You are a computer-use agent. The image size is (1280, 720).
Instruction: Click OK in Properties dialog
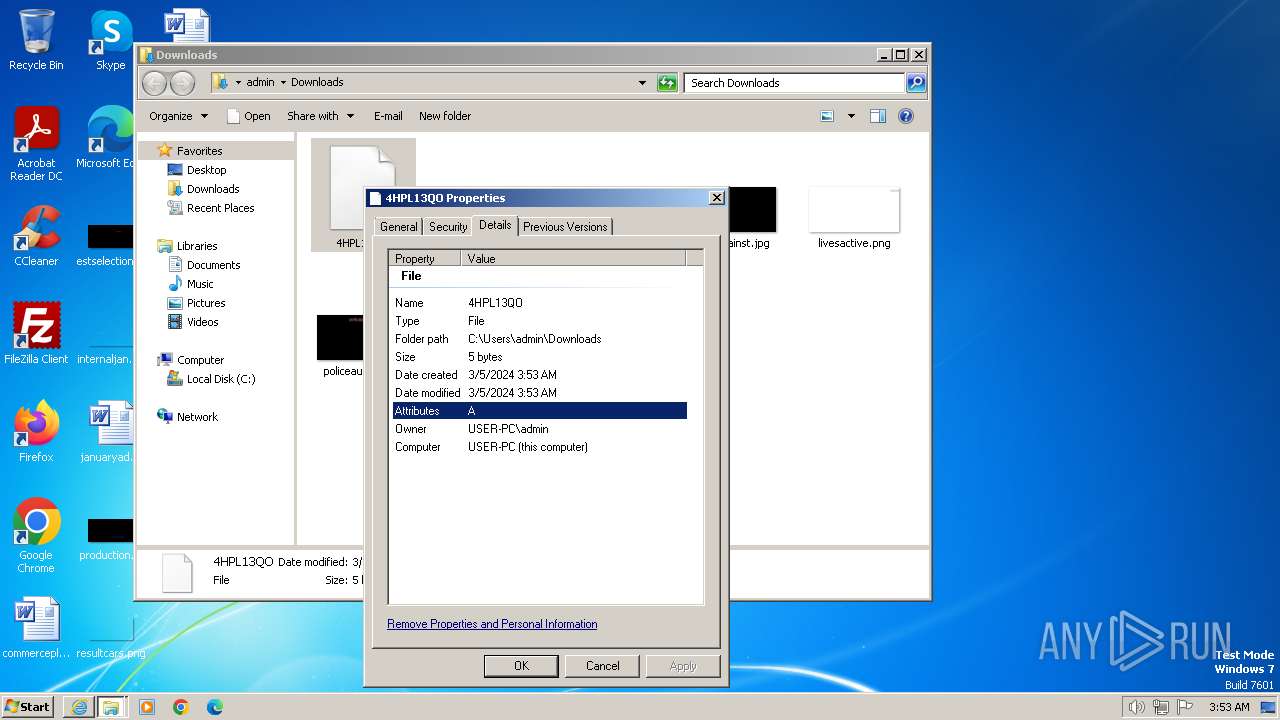[x=521, y=666]
